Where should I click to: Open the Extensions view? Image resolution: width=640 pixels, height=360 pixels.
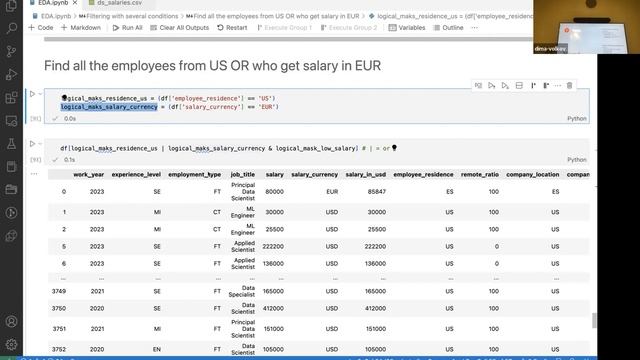click(11, 98)
